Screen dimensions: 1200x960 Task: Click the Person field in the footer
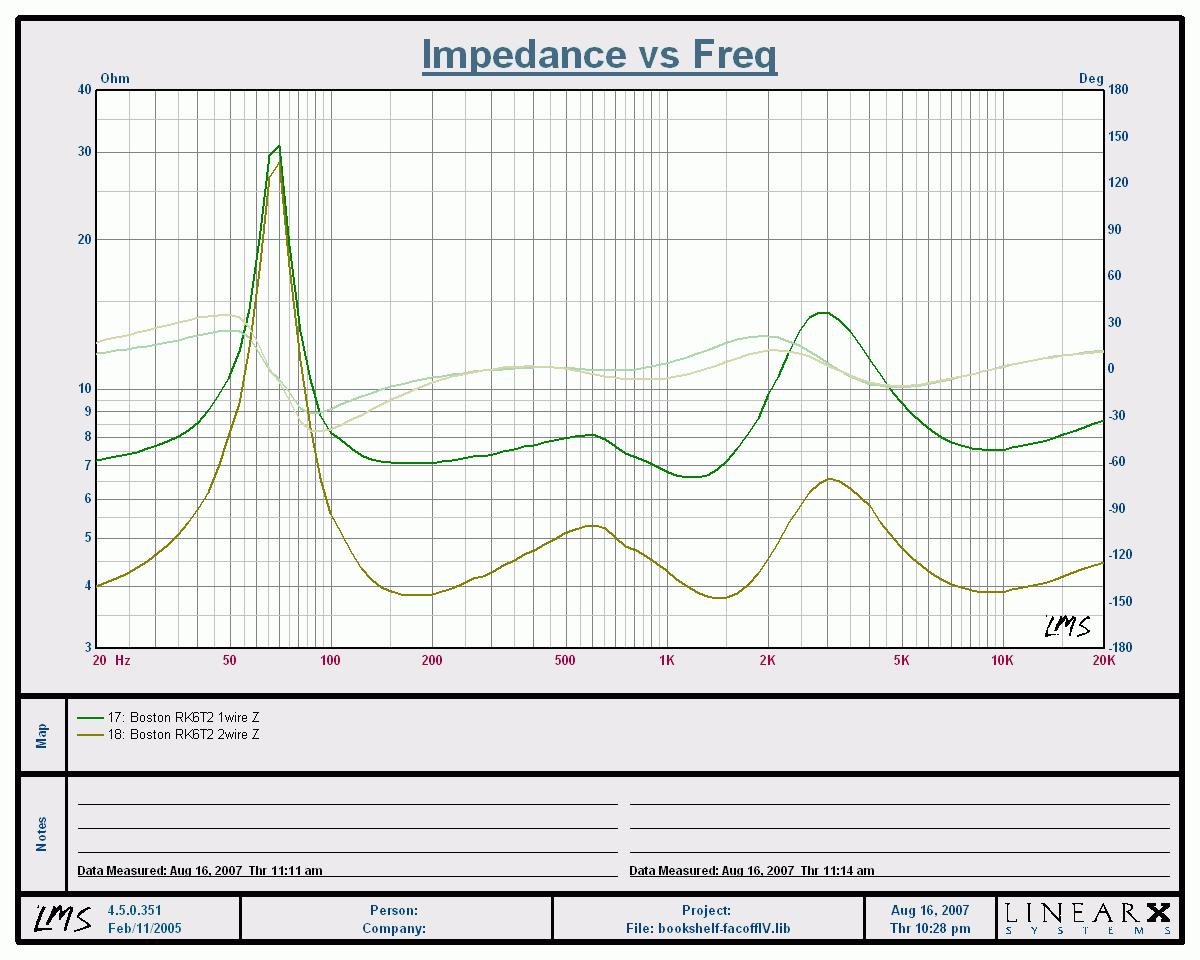tap(394, 910)
